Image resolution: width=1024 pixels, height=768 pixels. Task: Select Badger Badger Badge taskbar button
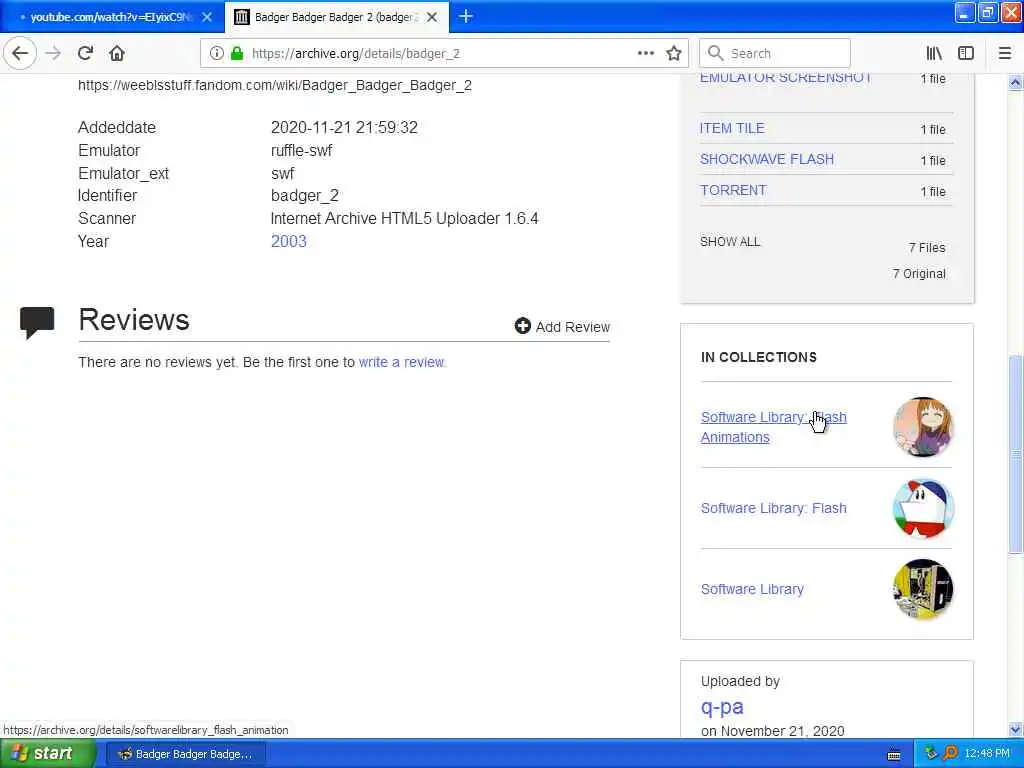(185, 754)
